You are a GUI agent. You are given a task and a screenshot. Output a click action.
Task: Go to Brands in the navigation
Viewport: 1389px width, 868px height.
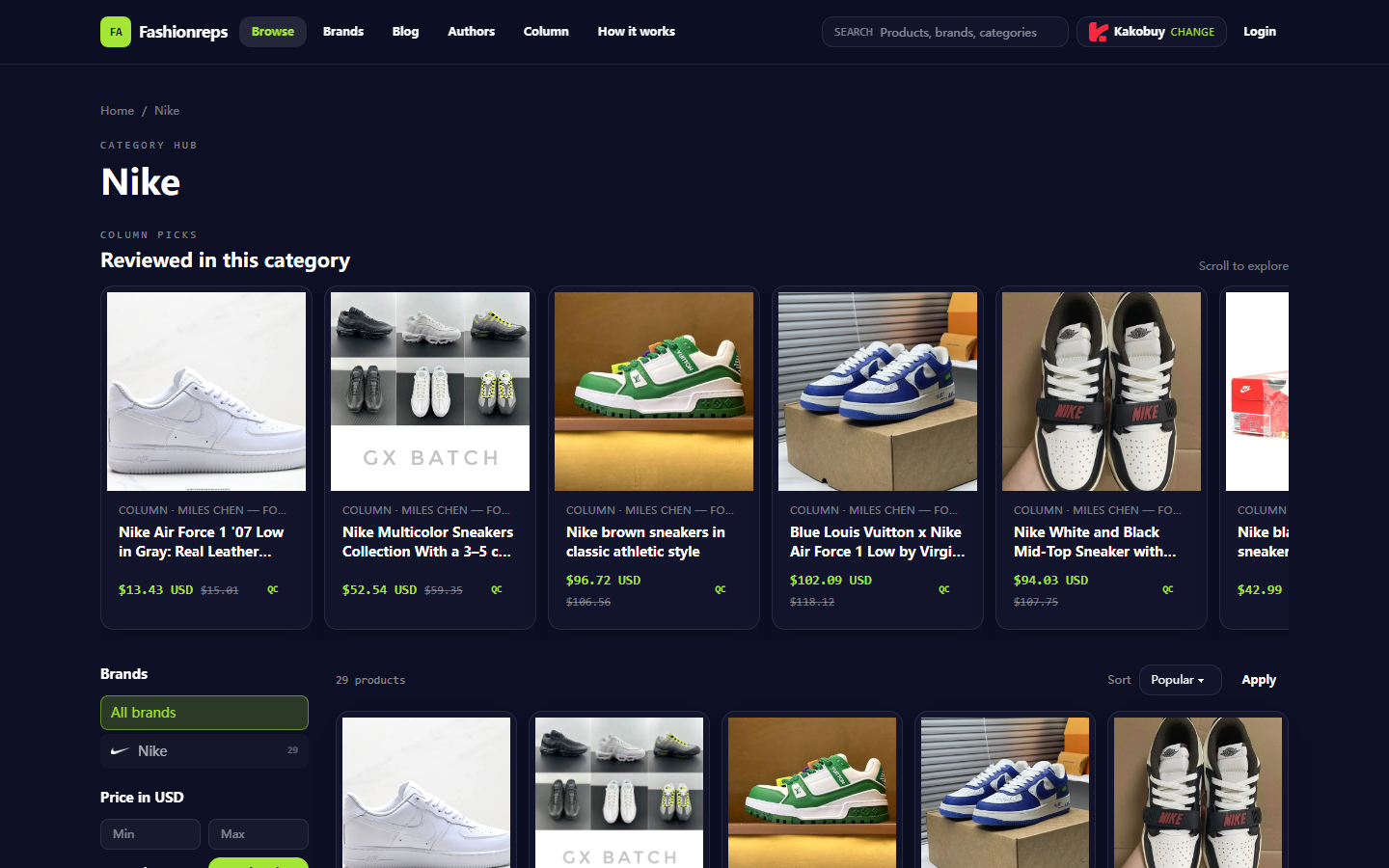pos(343,32)
